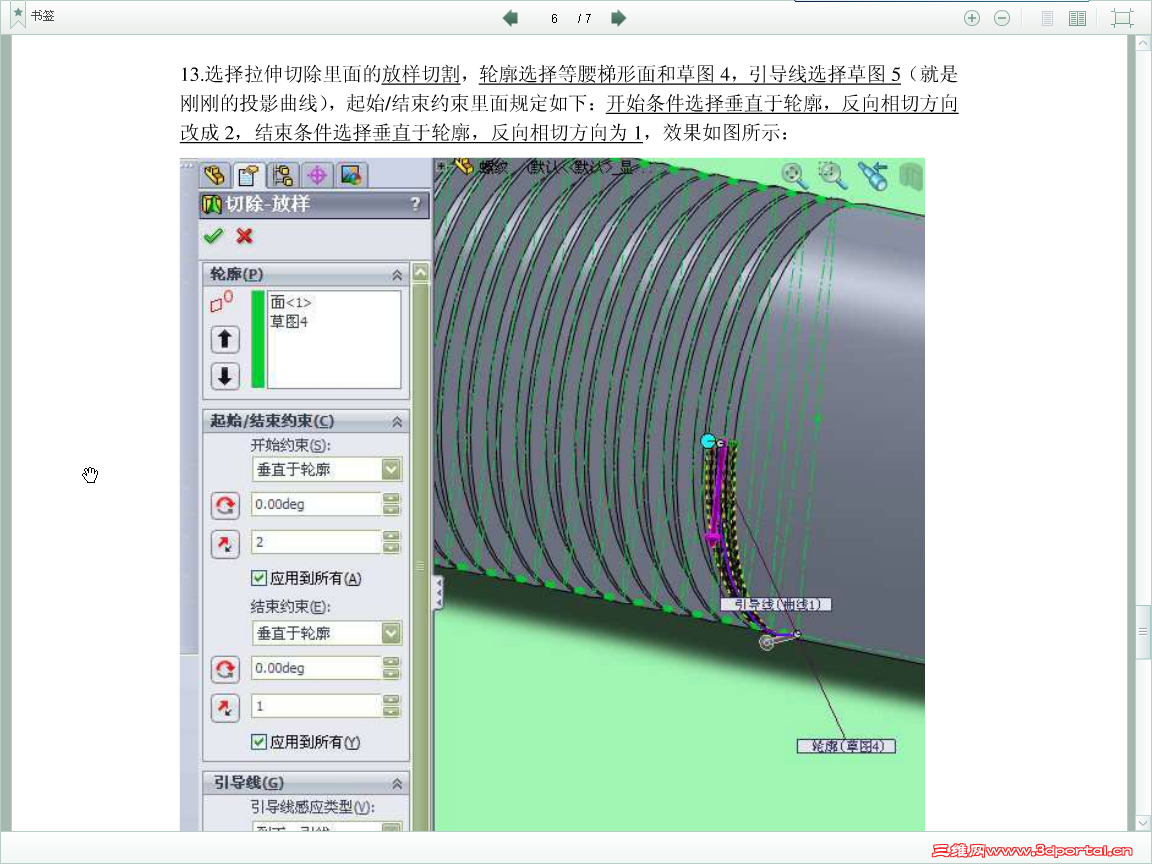1152x864 pixels.
Task: Select 轮廓(草图4) callout label
Action: (846, 746)
